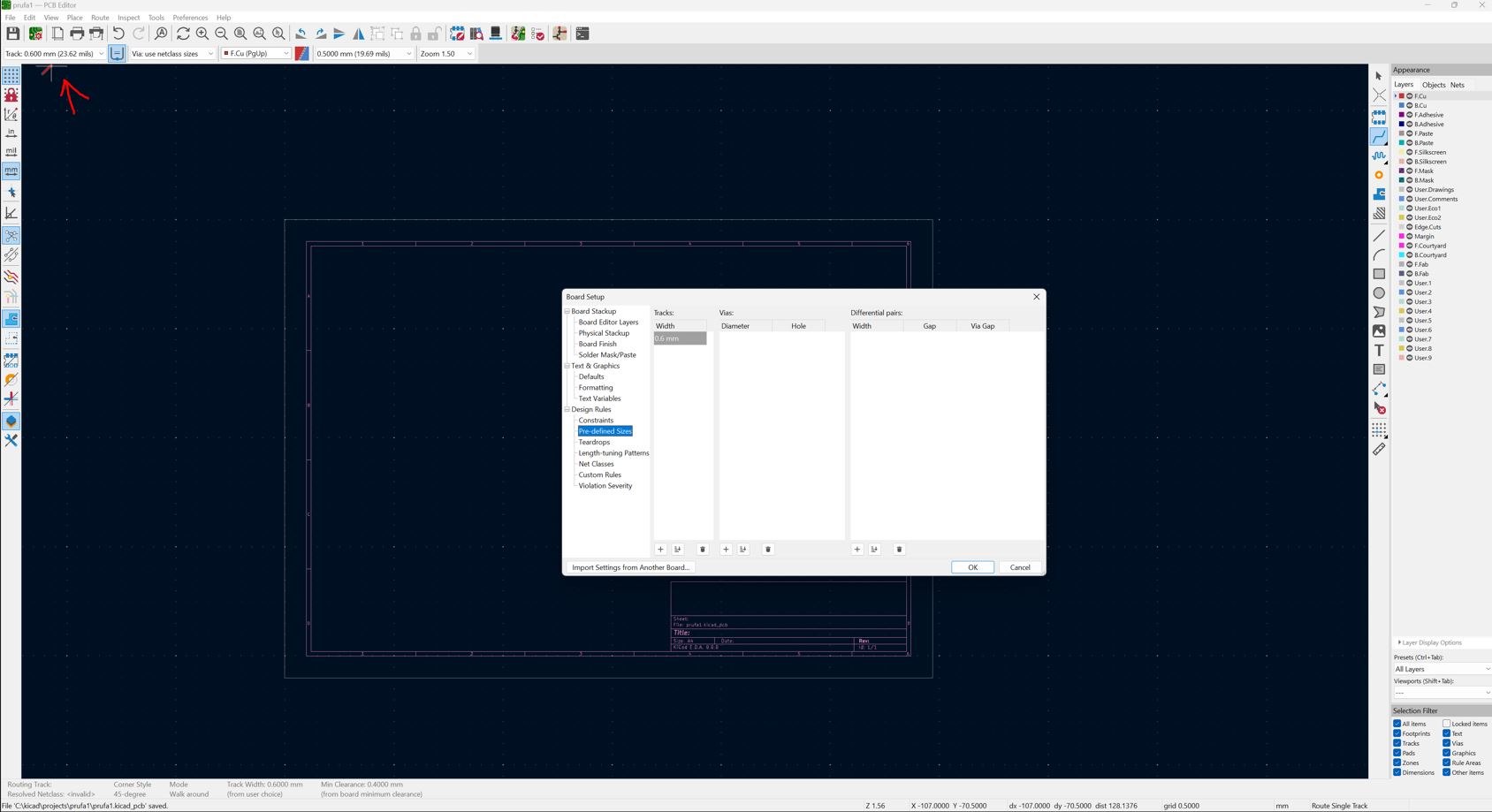
Task: Rotate selection counterclockwise
Action: [x=301, y=34]
